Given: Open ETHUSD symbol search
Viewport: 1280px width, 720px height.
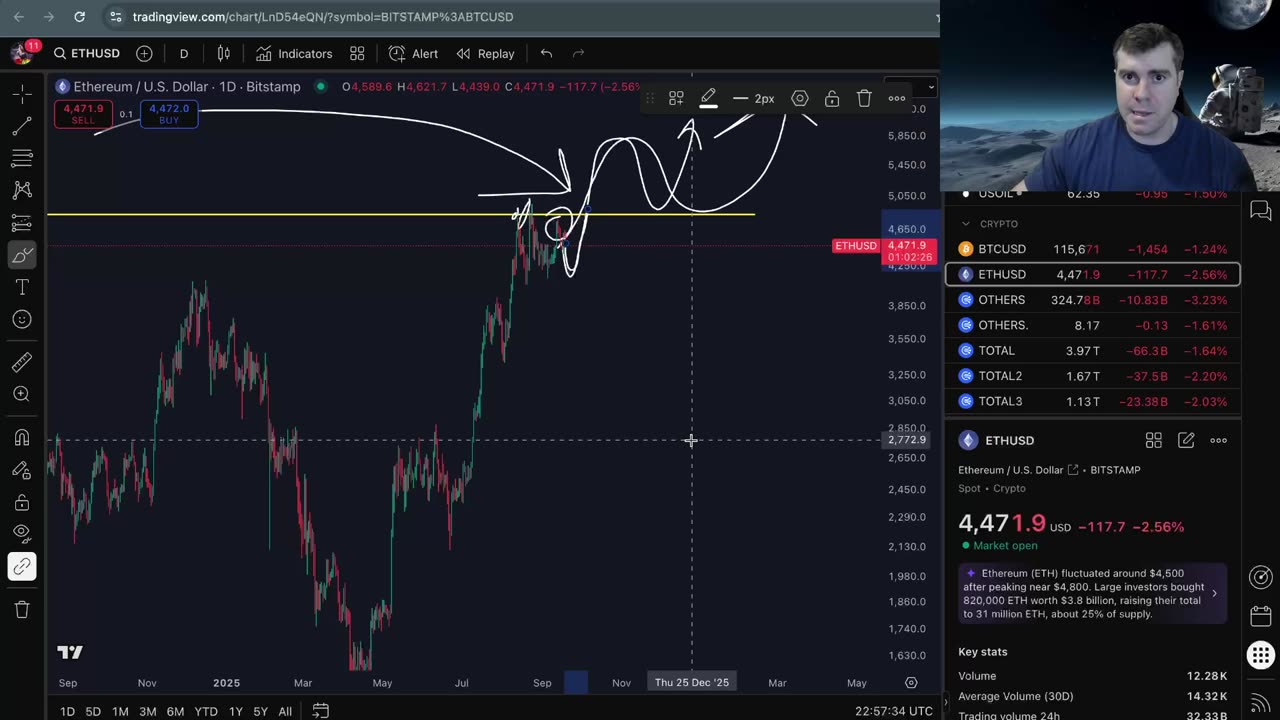Looking at the screenshot, I should click(87, 54).
